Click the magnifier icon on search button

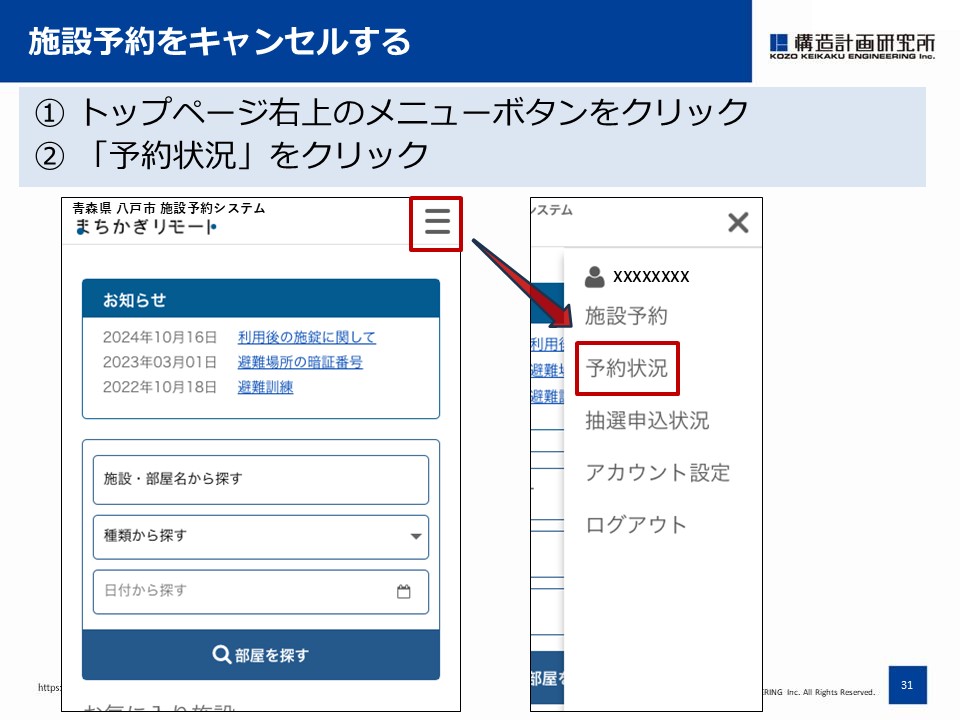222,655
